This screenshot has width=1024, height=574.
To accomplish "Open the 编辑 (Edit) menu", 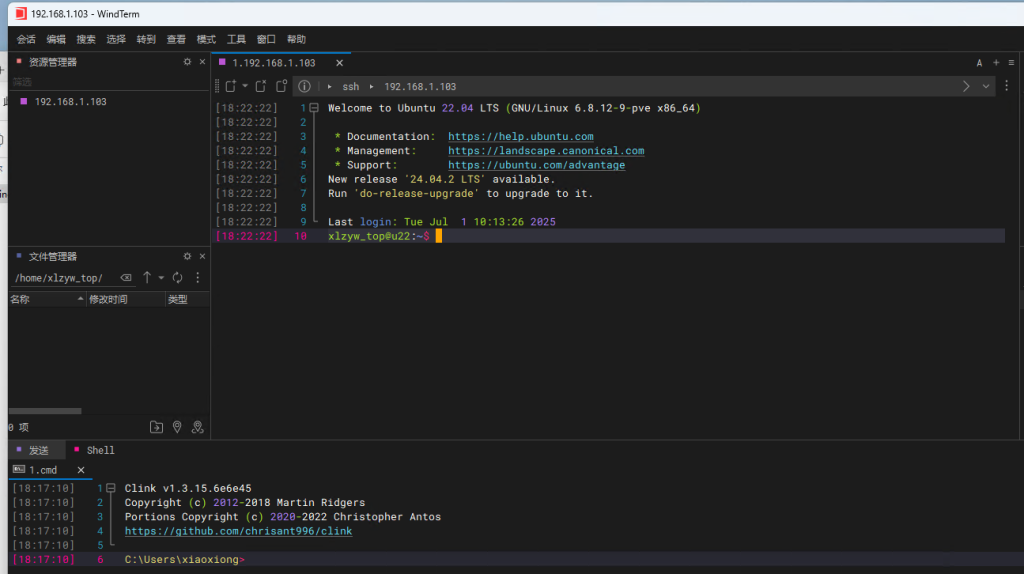I will (x=56, y=39).
